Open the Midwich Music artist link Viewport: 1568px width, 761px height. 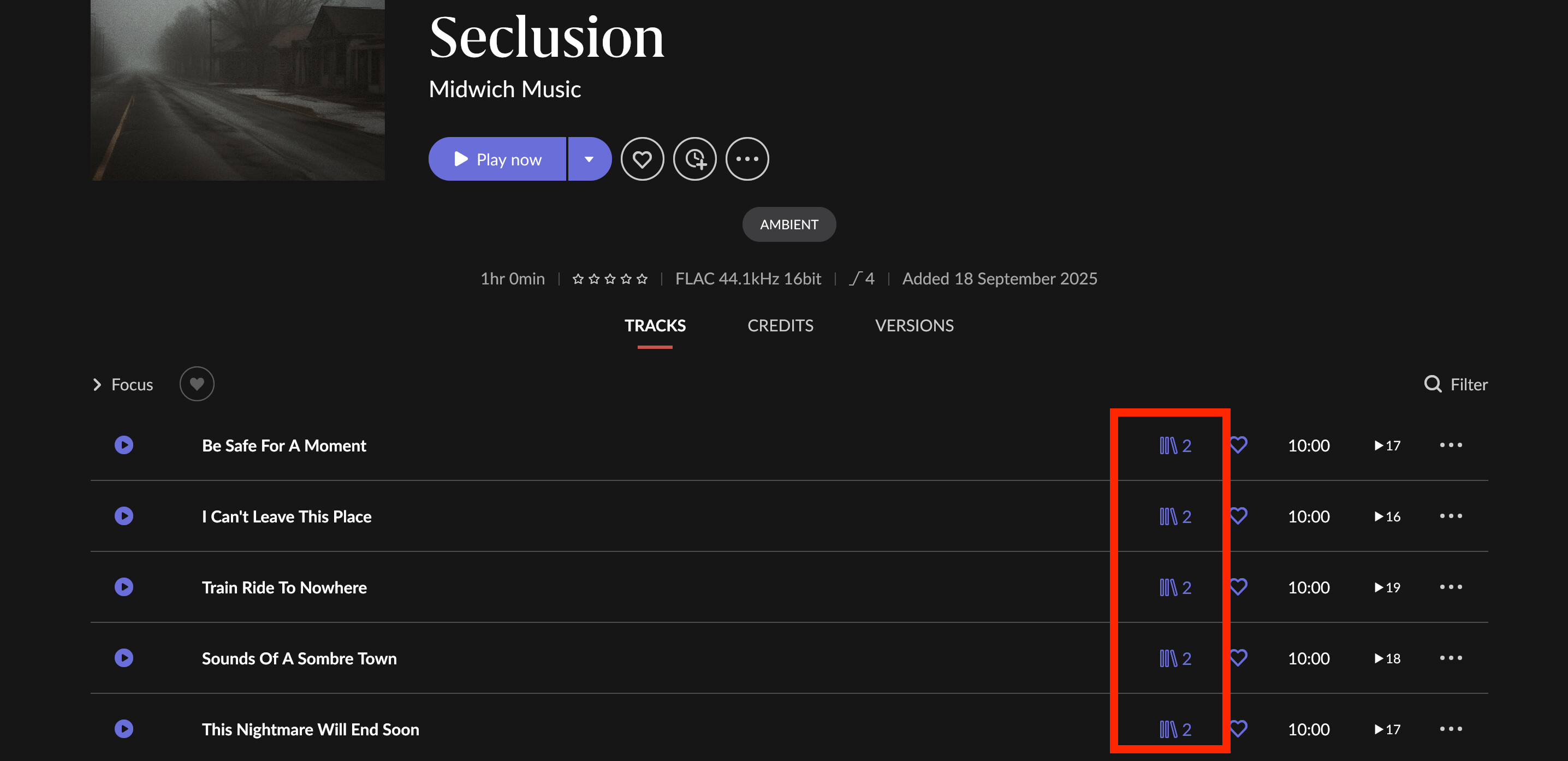pos(504,90)
